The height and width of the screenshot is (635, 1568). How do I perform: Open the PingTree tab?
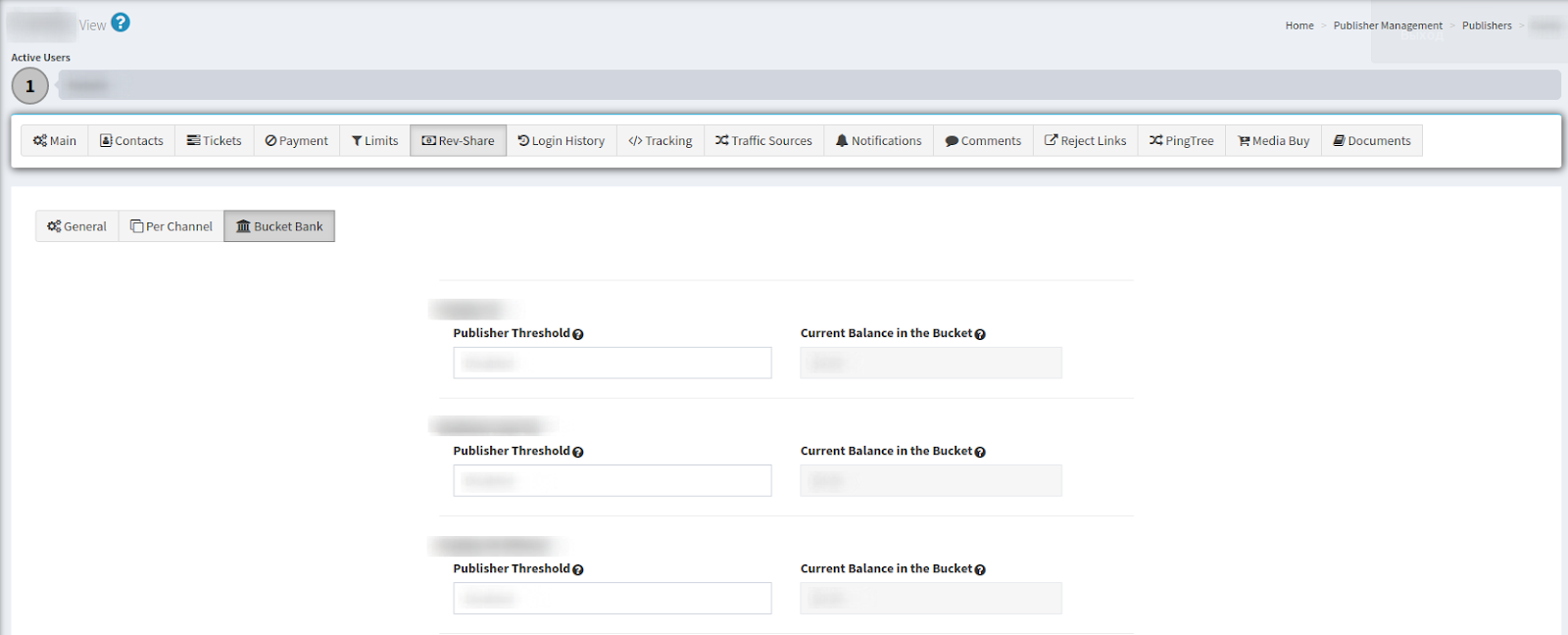(x=1181, y=141)
